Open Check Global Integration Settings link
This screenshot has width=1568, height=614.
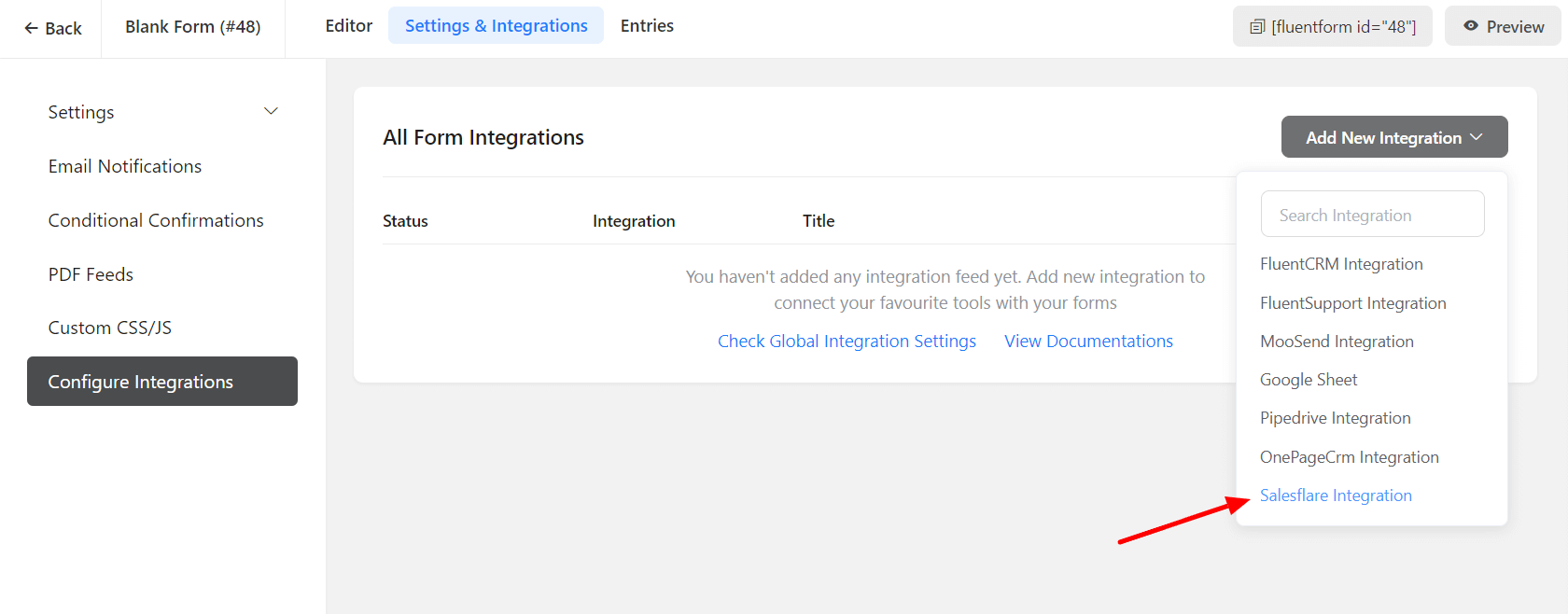coord(847,342)
